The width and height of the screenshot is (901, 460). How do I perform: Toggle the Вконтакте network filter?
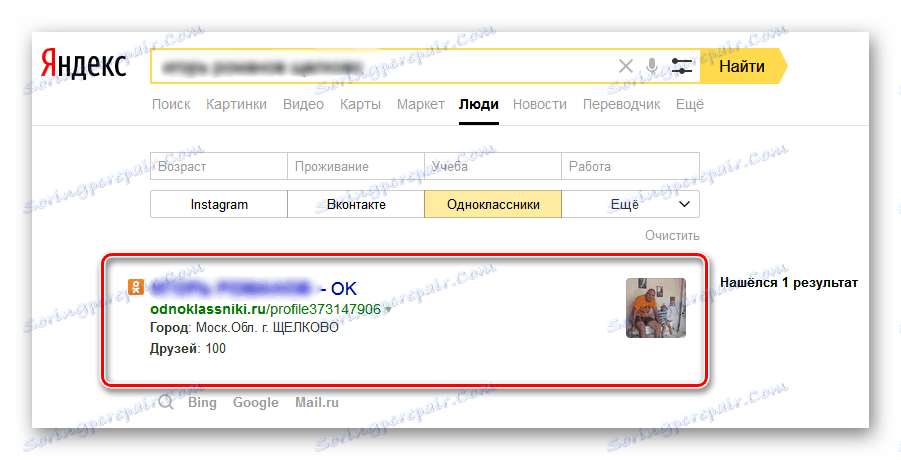click(x=356, y=204)
